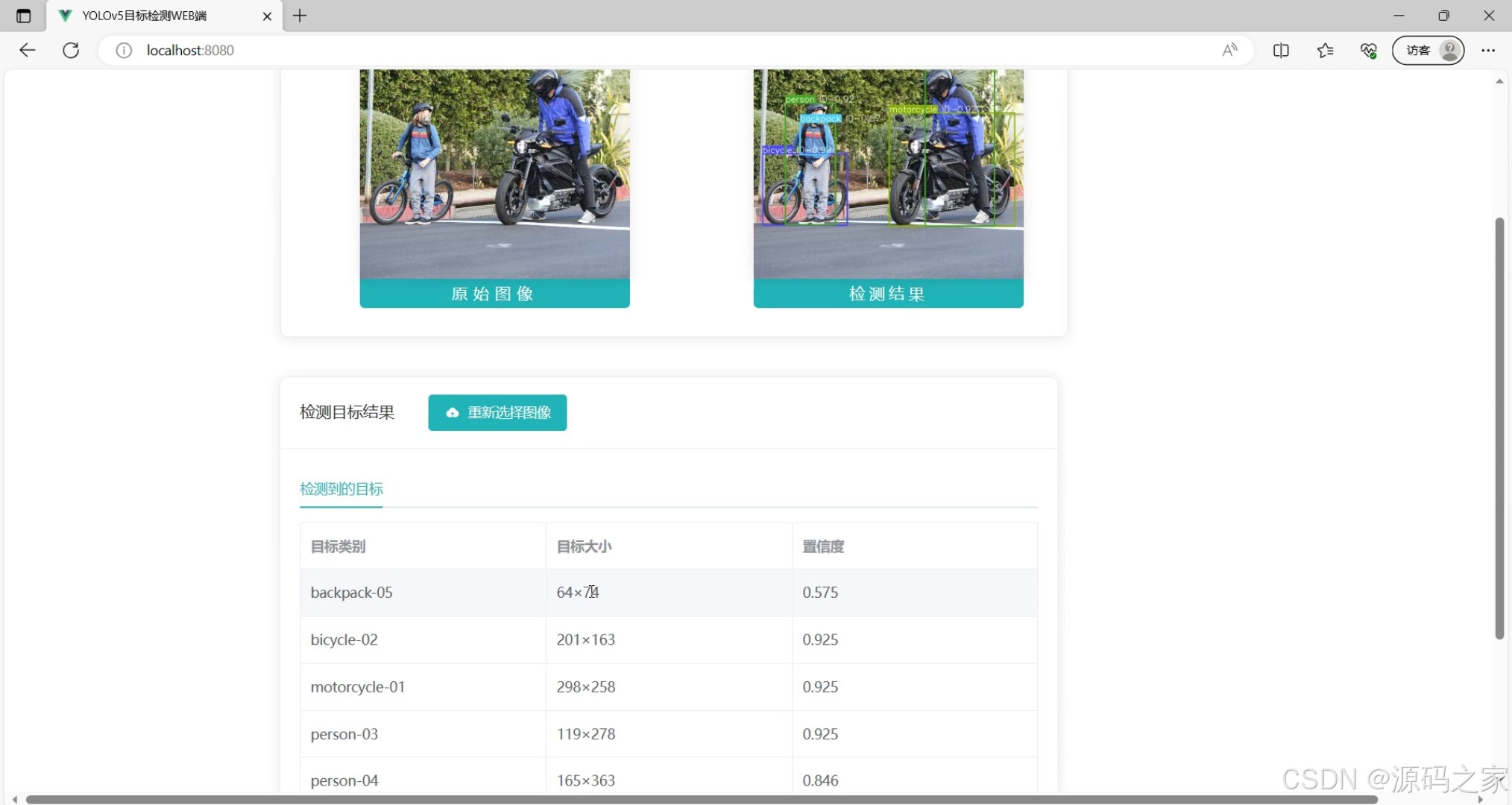Open a new browser tab

[x=300, y=16]
